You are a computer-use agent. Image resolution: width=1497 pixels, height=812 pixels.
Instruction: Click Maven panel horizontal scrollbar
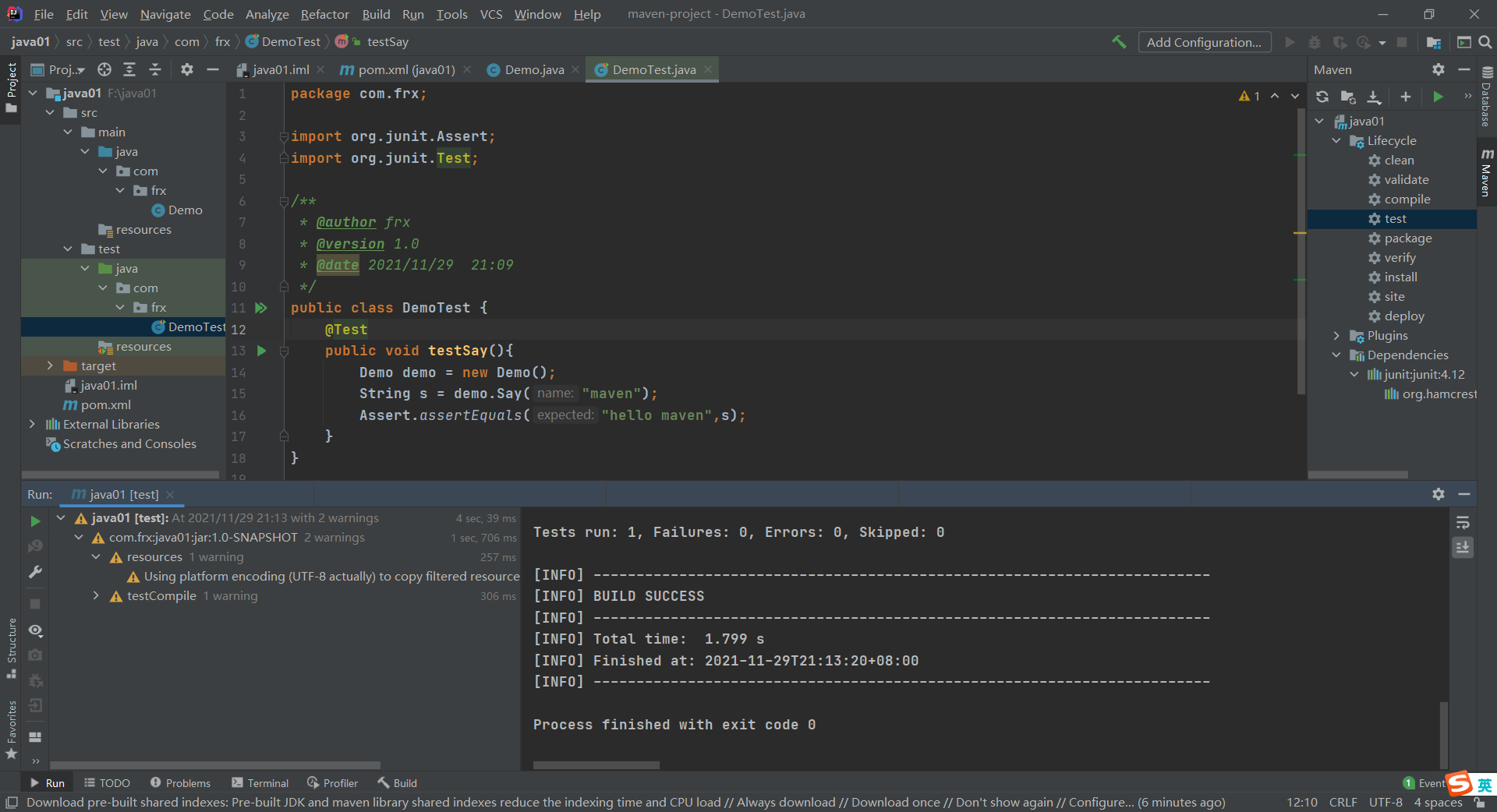coord(1358,474)
